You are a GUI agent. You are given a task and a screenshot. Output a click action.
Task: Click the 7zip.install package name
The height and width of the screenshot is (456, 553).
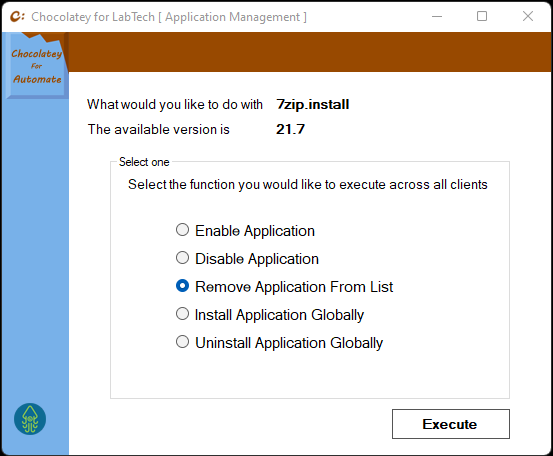pos(312,104)
